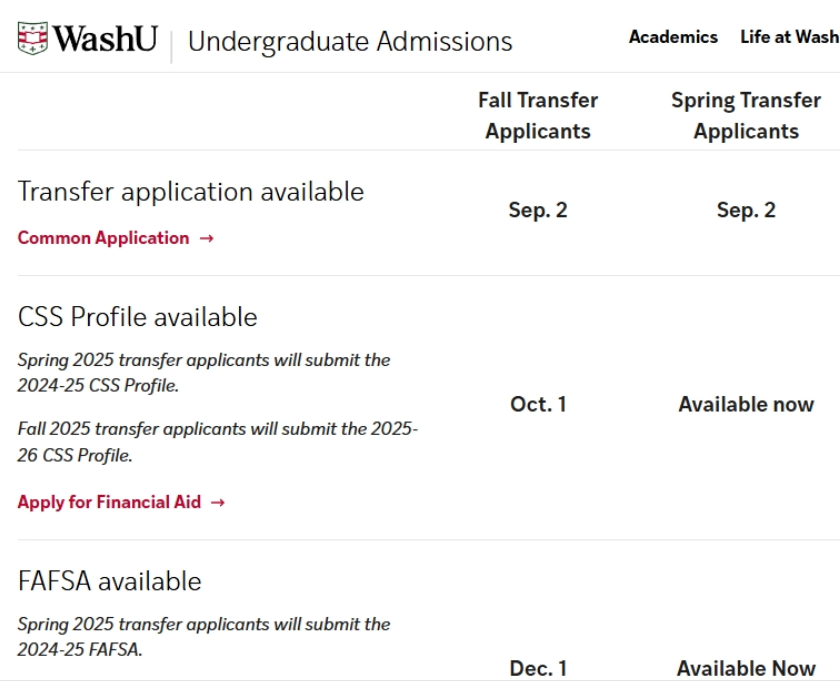Select the Fall Transfer Applicants column header
The image size is (840, 688).
click(538, 116)
